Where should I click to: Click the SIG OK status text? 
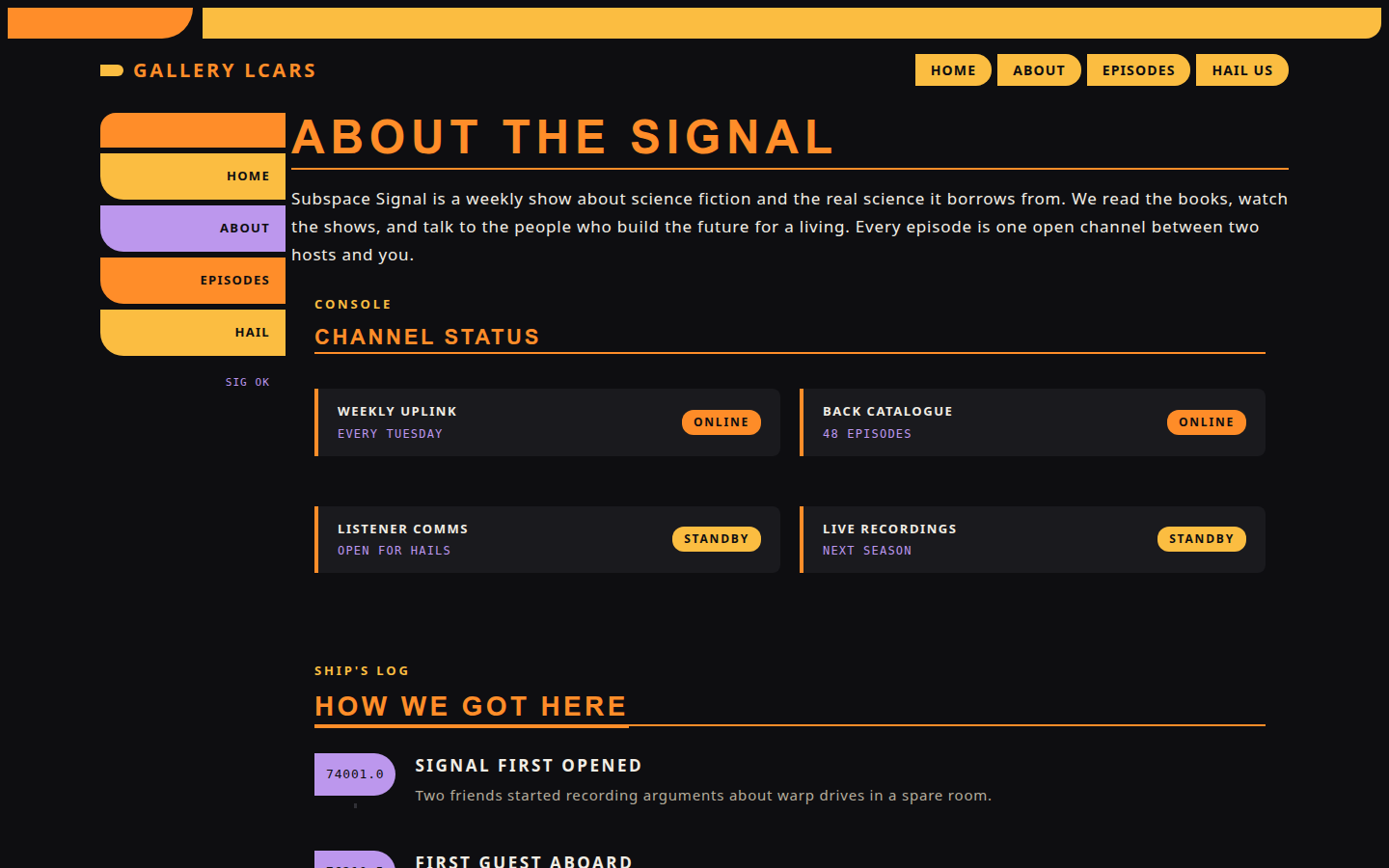tap(248, 382)
